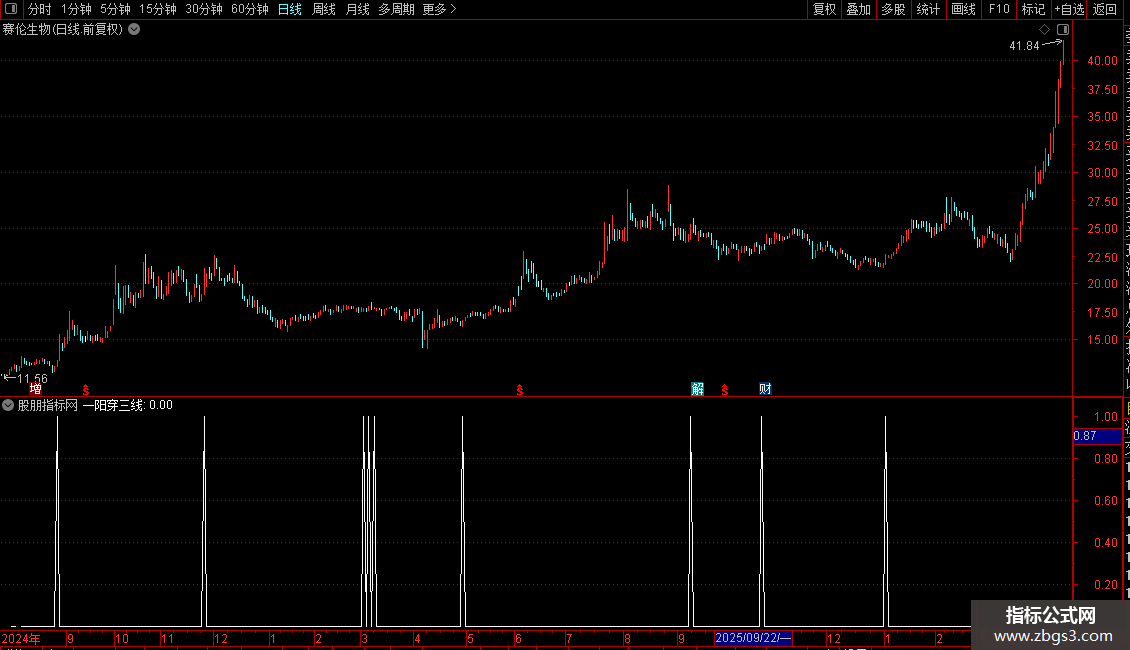Open dropdown beside 赛伦生物(日线.前复权) title
This screenshot has height=650, width=1130.
pos(134,30)
